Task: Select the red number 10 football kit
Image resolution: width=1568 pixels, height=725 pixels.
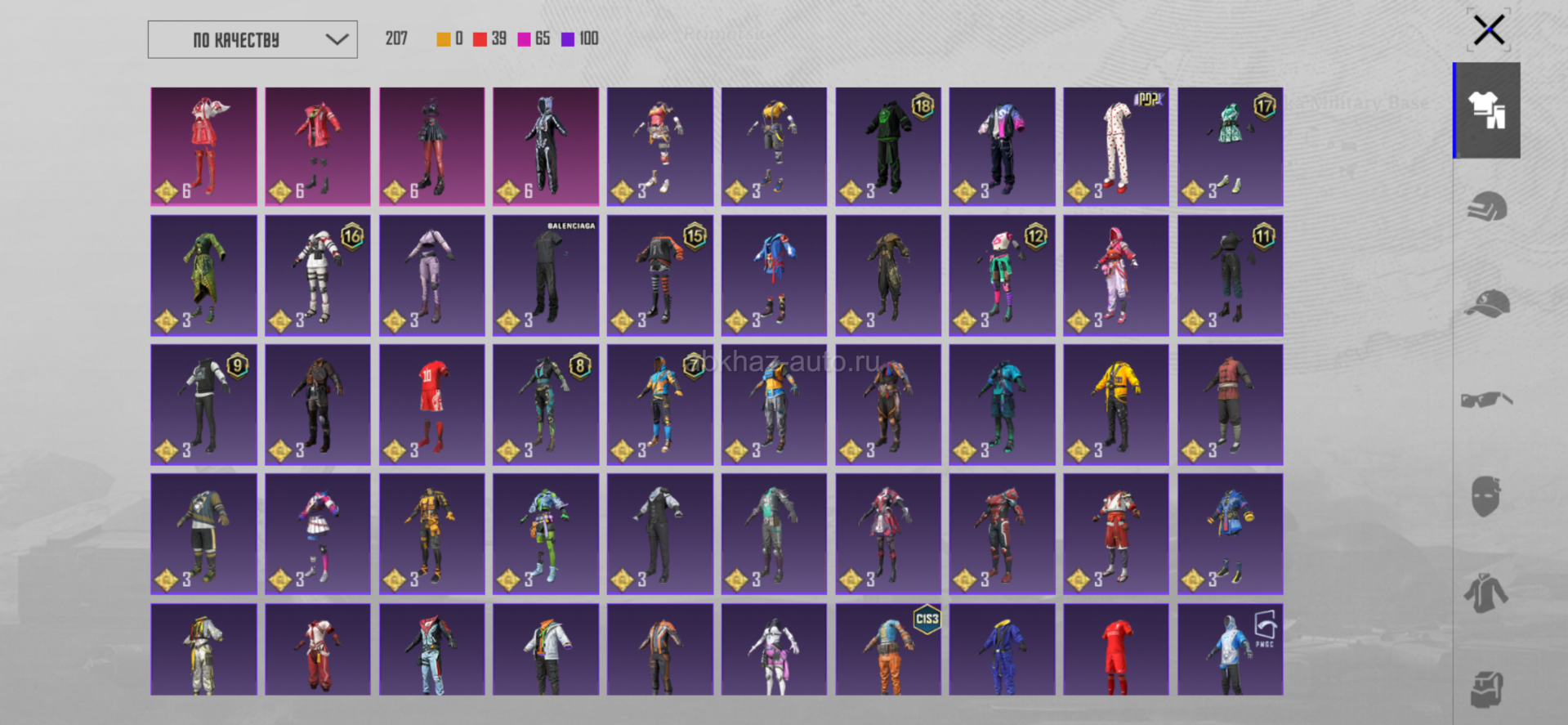Action: coord(431,405)
